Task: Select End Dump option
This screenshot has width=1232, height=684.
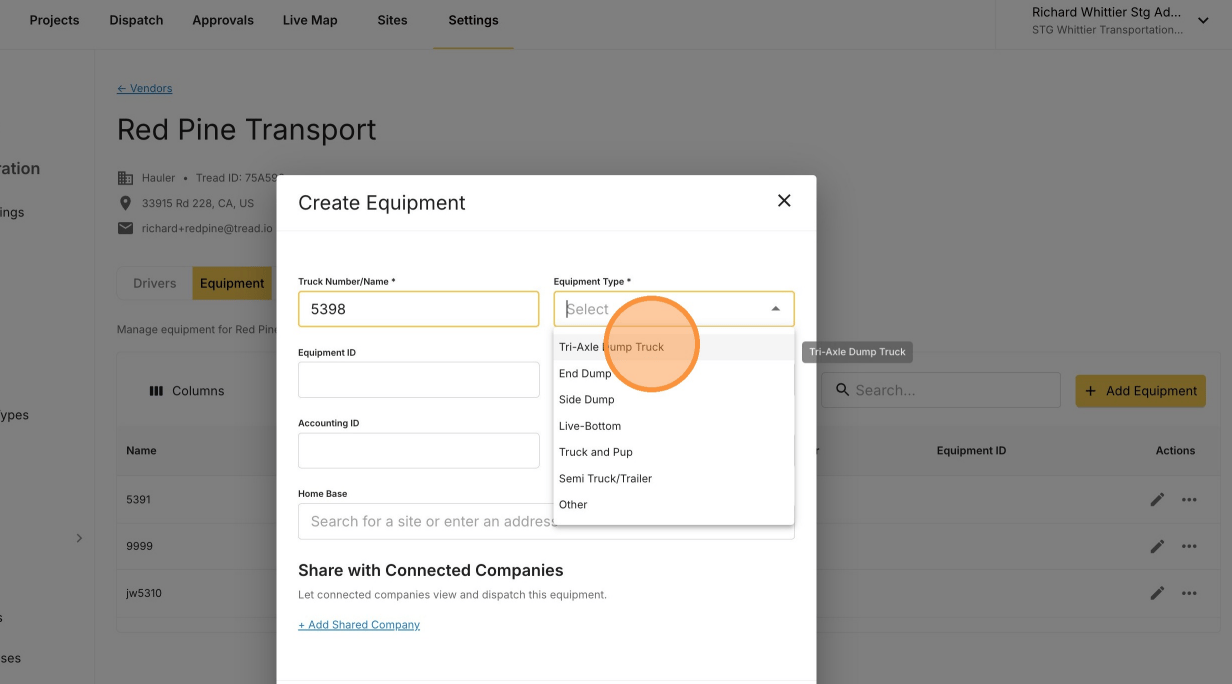Action: (x=674, y=373)
